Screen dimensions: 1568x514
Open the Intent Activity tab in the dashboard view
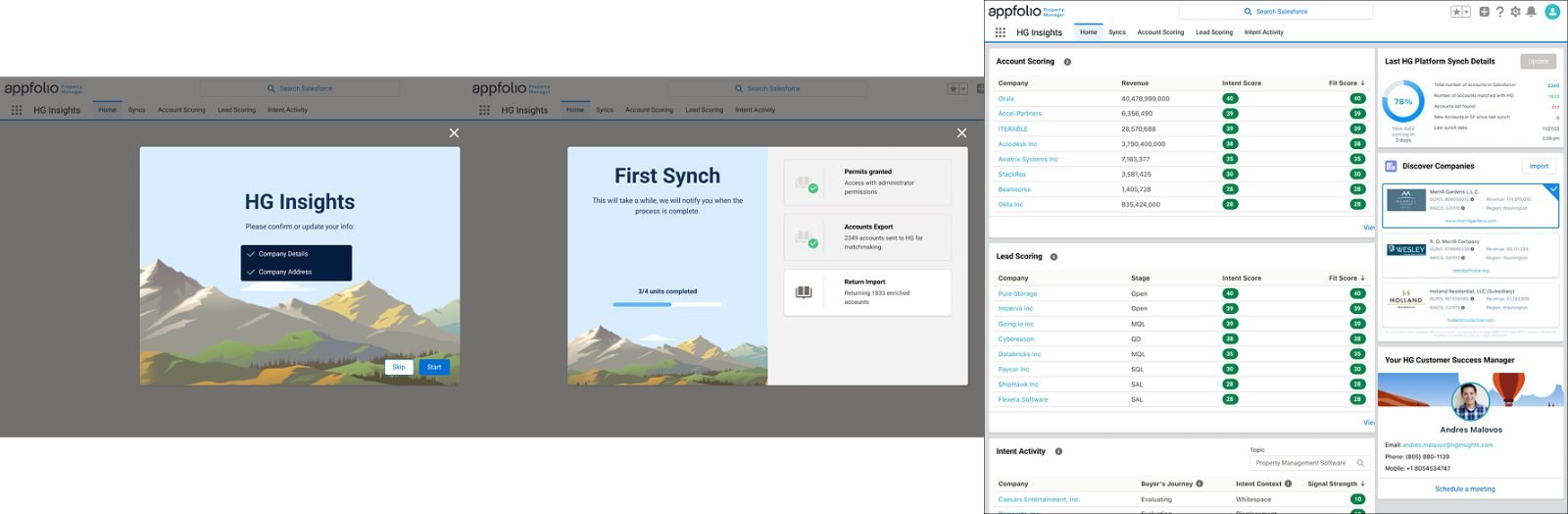point(1263,32)
